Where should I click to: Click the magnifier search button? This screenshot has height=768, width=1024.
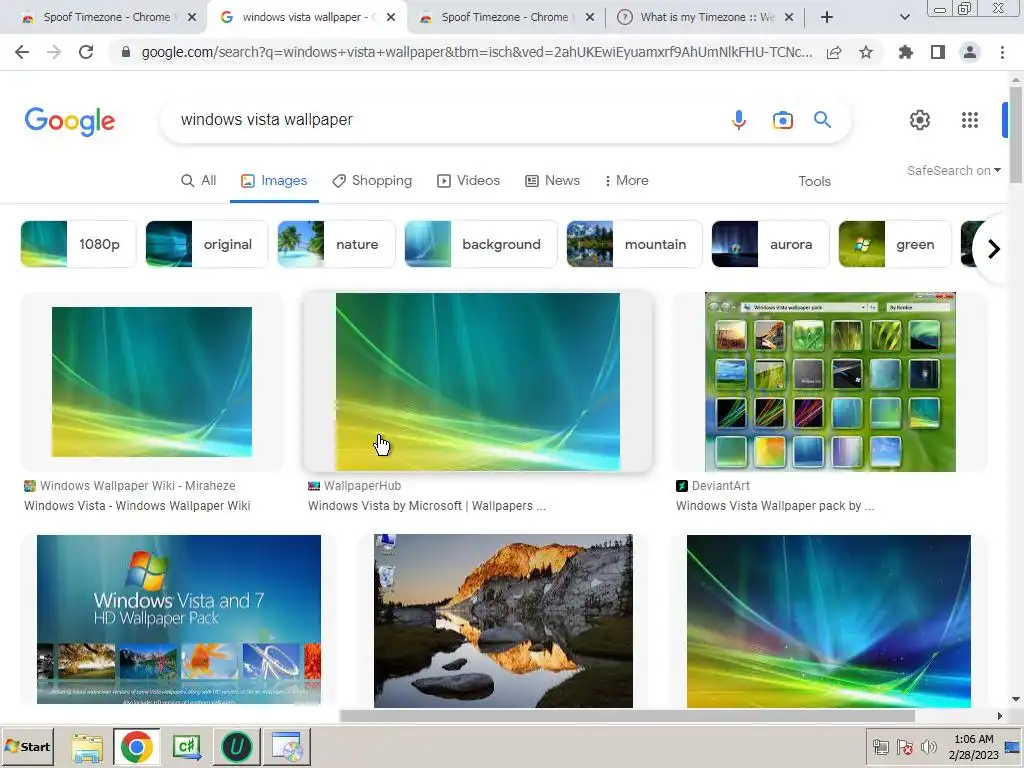[822, 120]
